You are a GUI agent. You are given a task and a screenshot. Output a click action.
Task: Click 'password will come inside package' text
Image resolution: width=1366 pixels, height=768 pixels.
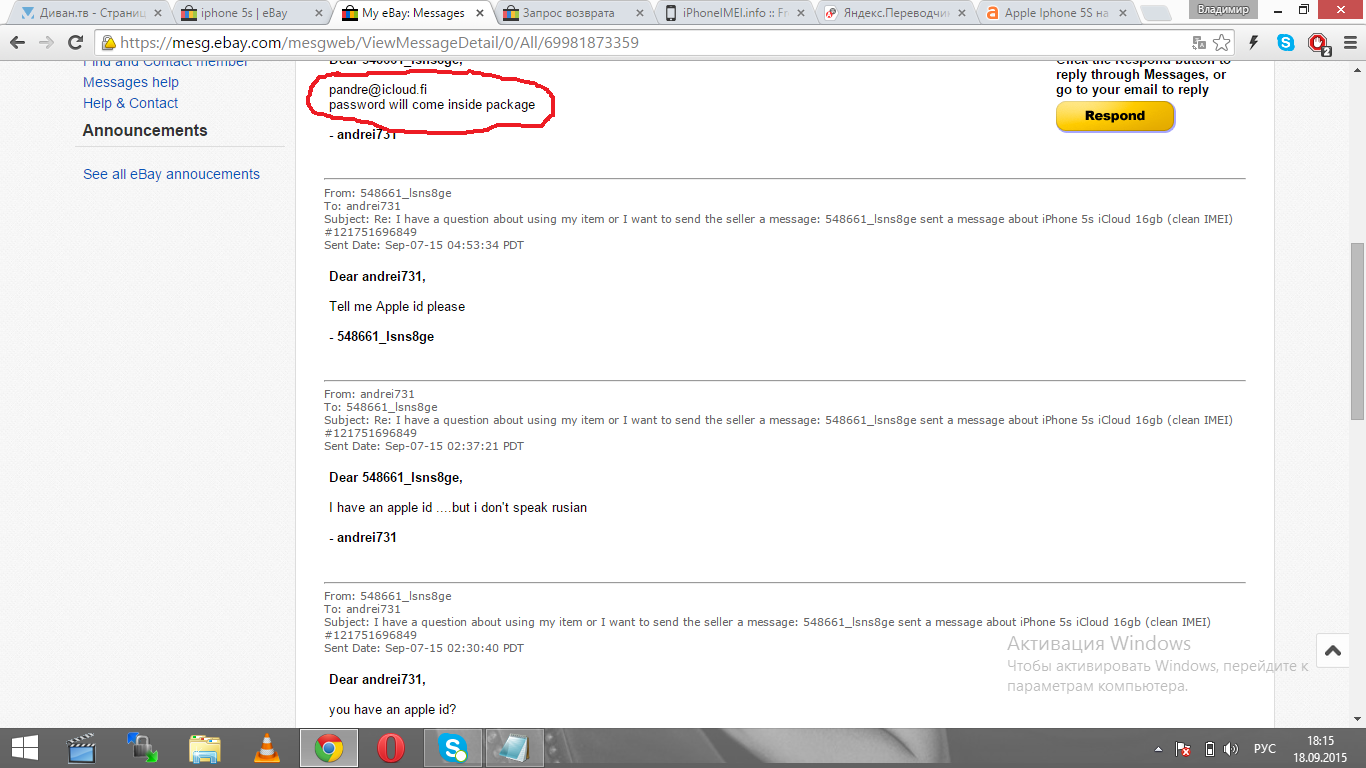[432, 104]
